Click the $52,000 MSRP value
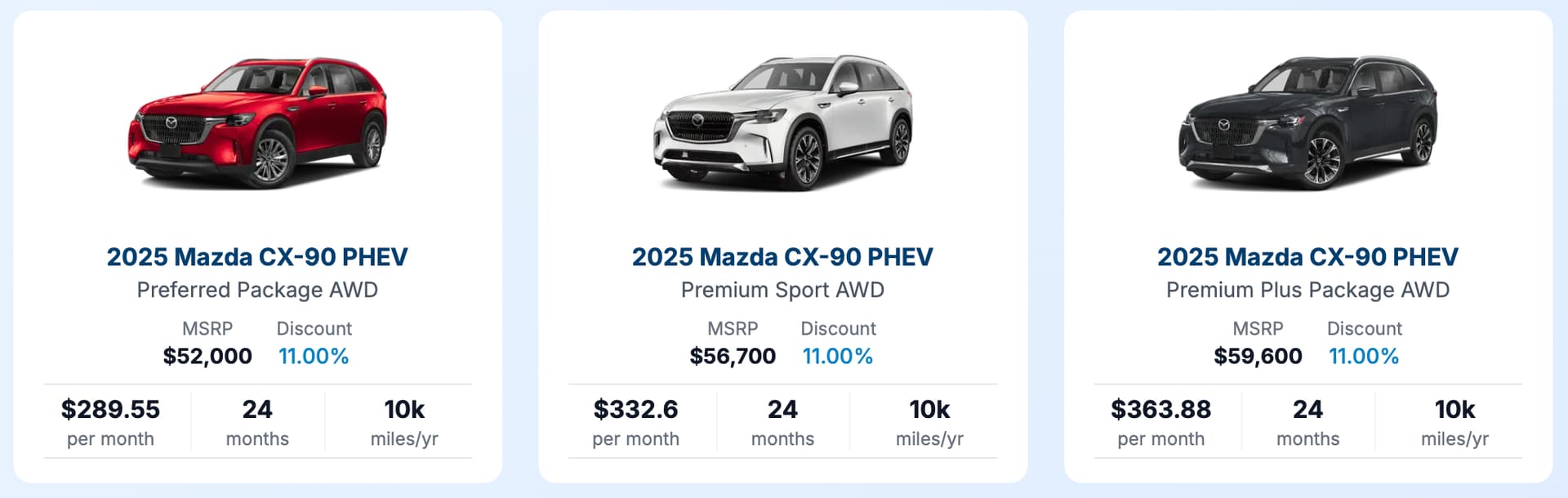Image resolution: width=1568 pixels, height=498 pixels. click(x=207, y=356)
